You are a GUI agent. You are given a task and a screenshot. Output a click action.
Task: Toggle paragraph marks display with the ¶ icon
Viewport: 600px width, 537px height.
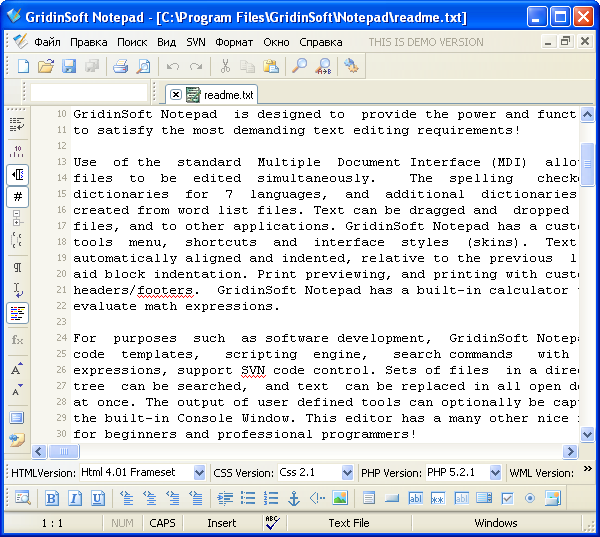(17, 267)
